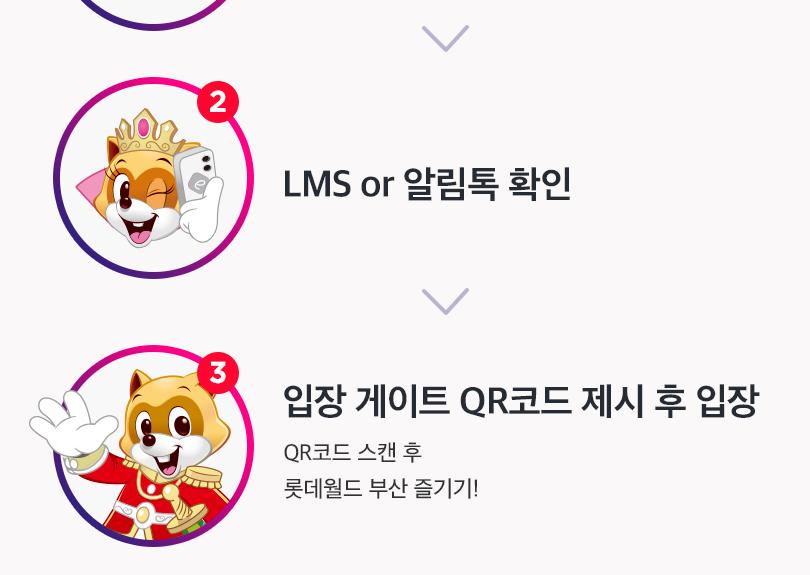The height and width of the screenshot is (575, 810).
Task: Click the "LMS or 알림톡 확인" heading
Action: 427,184
